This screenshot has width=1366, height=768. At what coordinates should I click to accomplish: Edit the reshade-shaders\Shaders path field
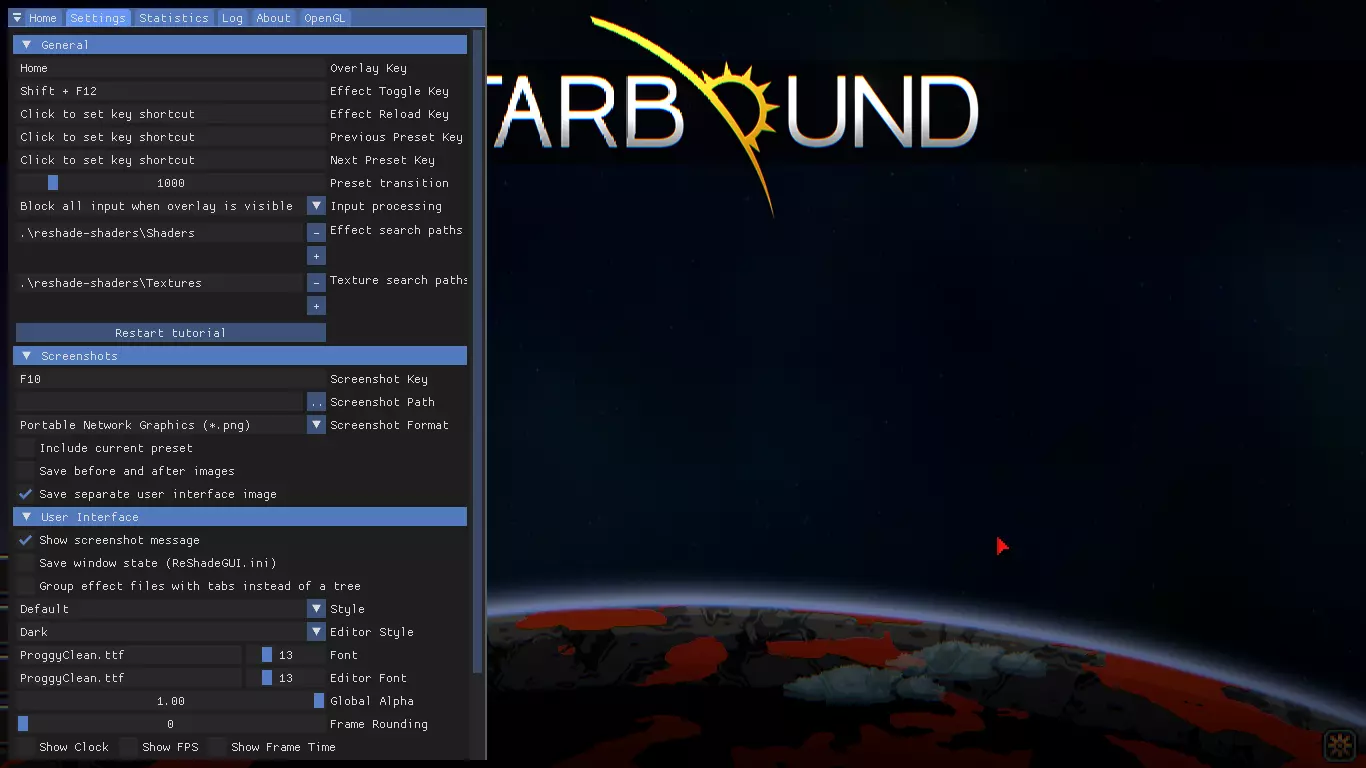coord(159,233)
